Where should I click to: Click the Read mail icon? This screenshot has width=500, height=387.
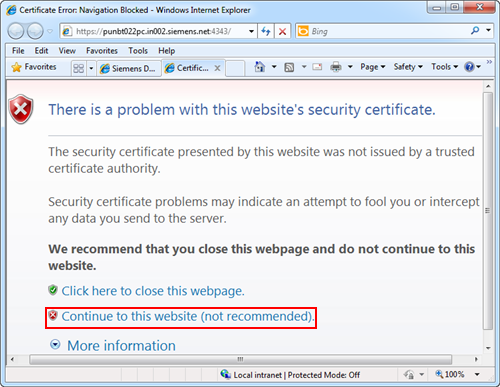click(x=317, y=67)
